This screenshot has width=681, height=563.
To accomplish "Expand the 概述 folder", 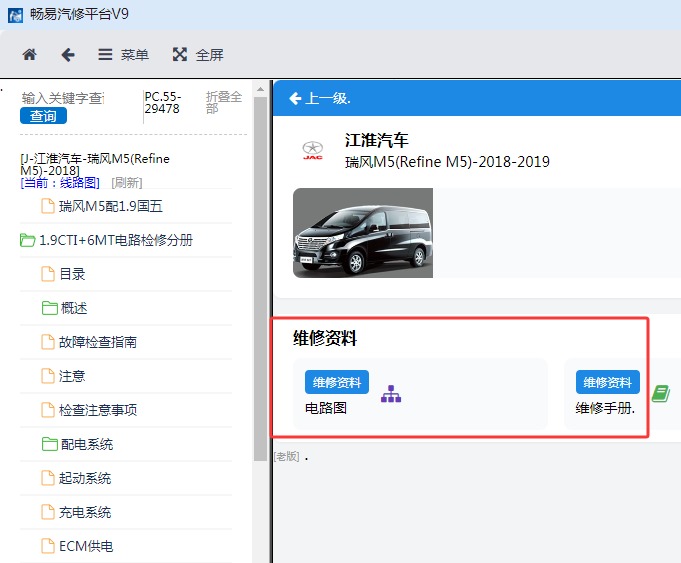I will click(74, 308).
